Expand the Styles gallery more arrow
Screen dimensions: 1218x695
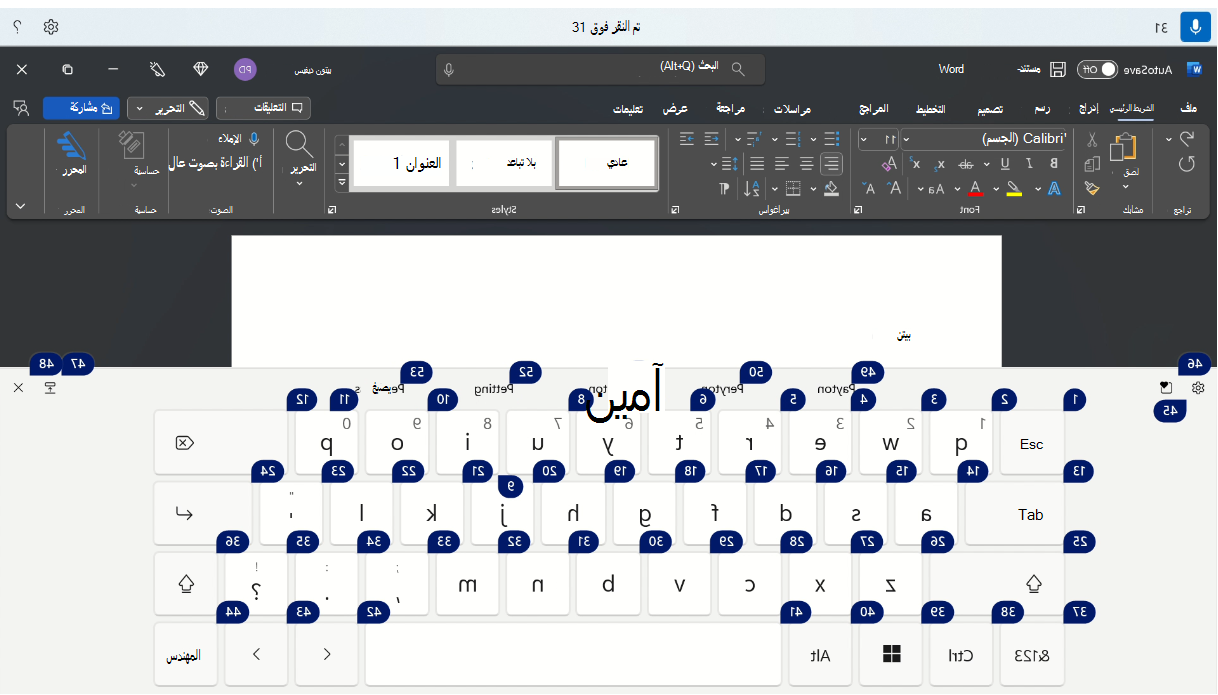pyautogui.click(x=342, y=182)
